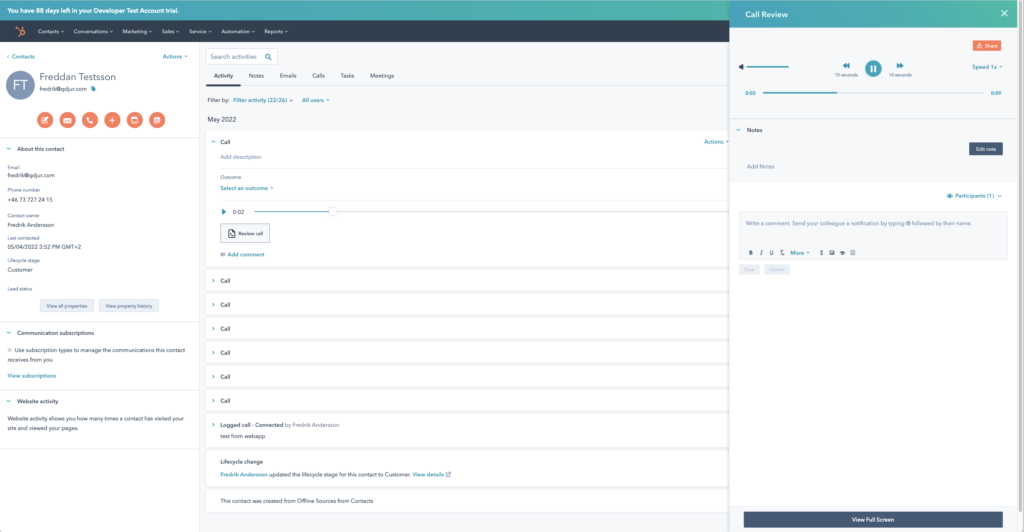Click the Call Review playback progress bar

(873, 93)
